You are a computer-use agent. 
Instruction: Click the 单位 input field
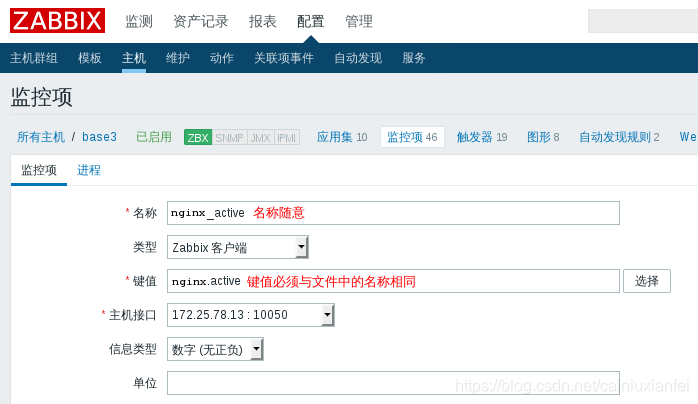point(393,383)
